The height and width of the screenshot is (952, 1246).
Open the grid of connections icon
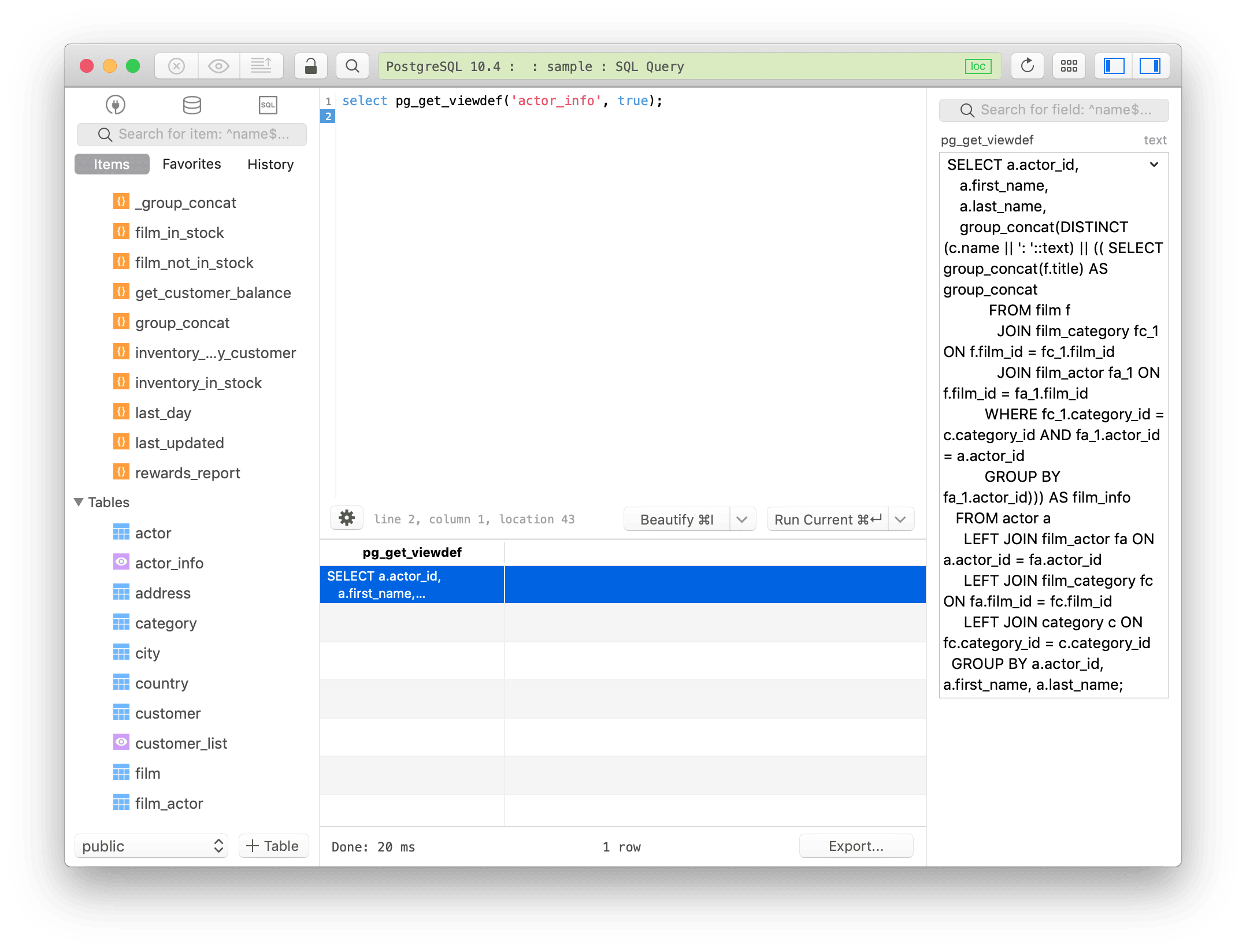(x=1069, y=66)
